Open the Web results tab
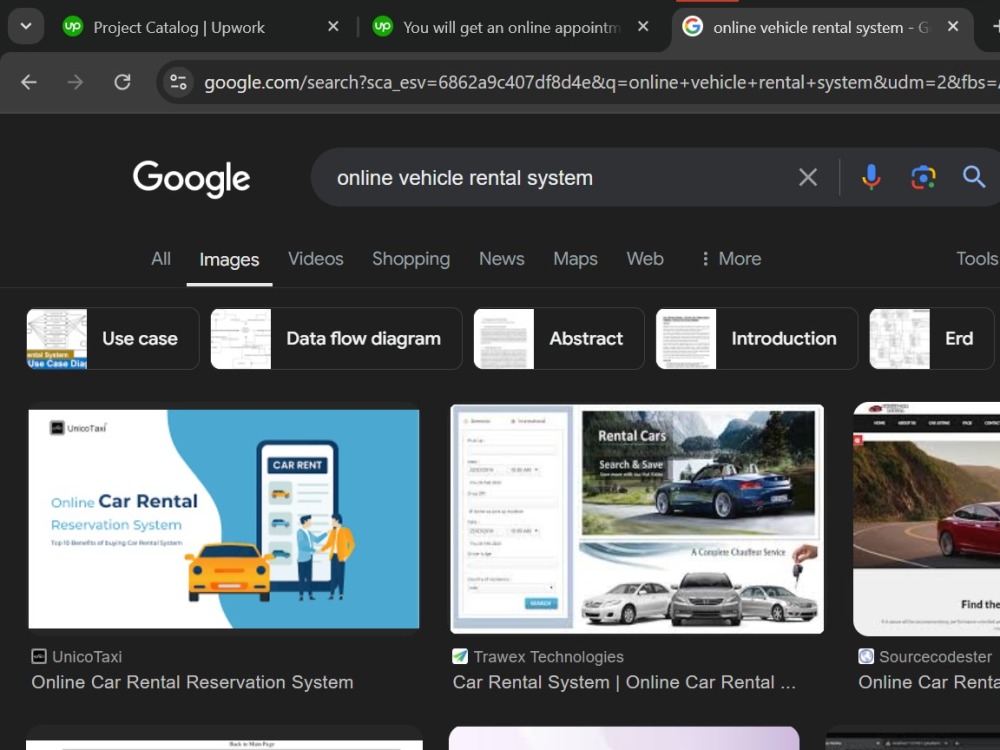 [645, 259]
